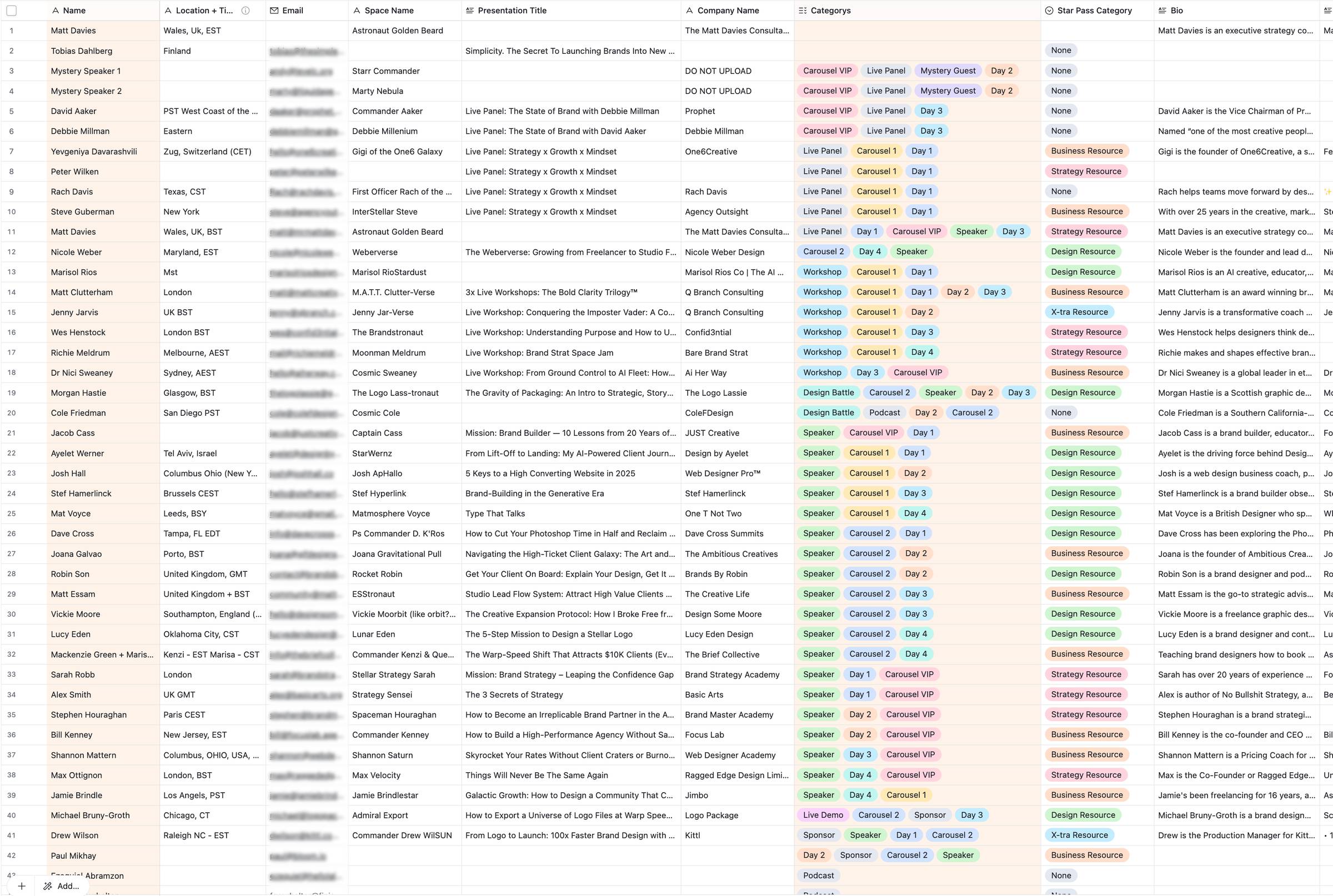The image size is (1333, 896).
Task: Click the Cosmic Cole space name cell
Action: click(405, 412)
